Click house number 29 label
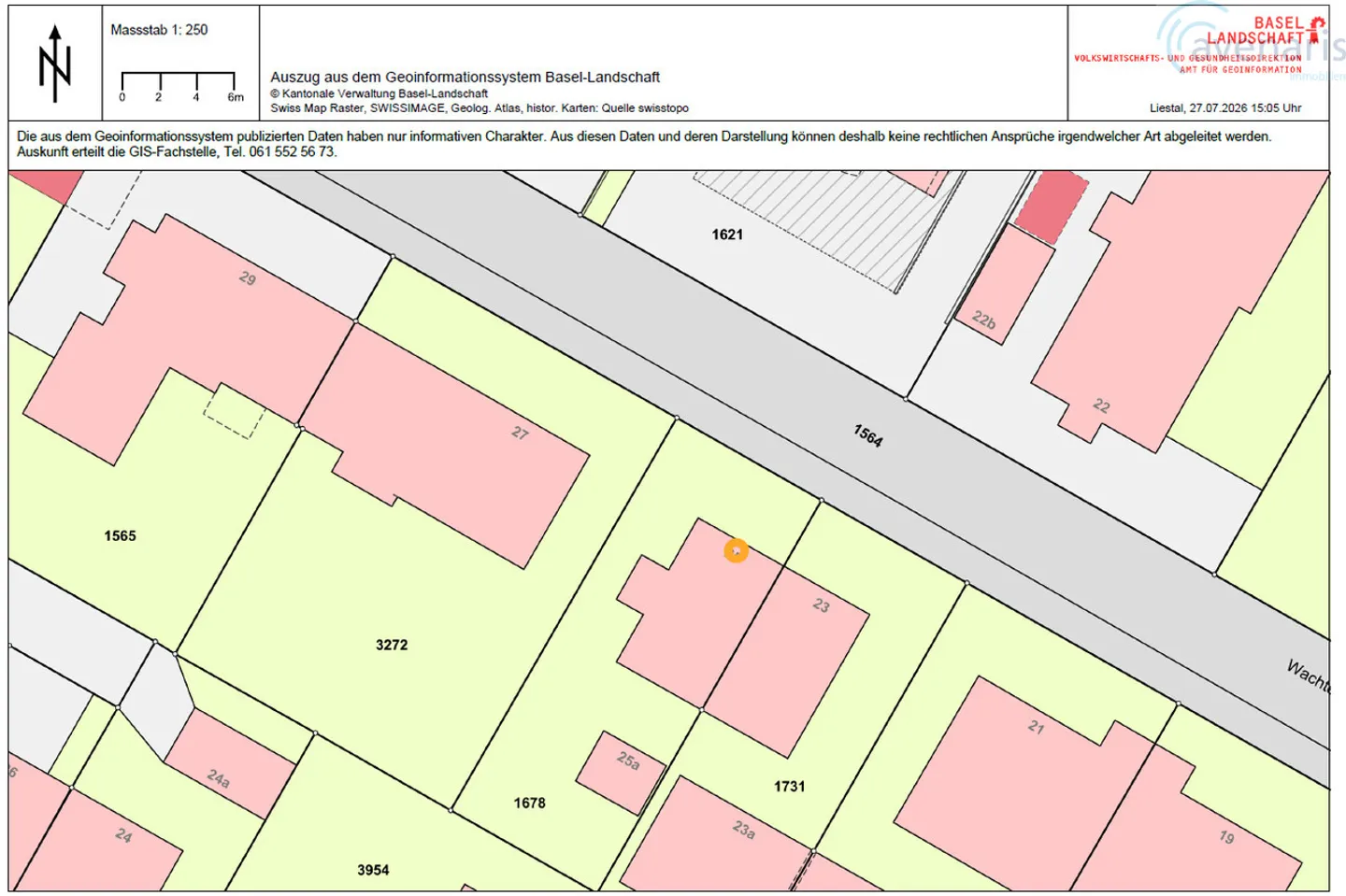The height and width of the screenshot is (896, 1346). (248, 278)
